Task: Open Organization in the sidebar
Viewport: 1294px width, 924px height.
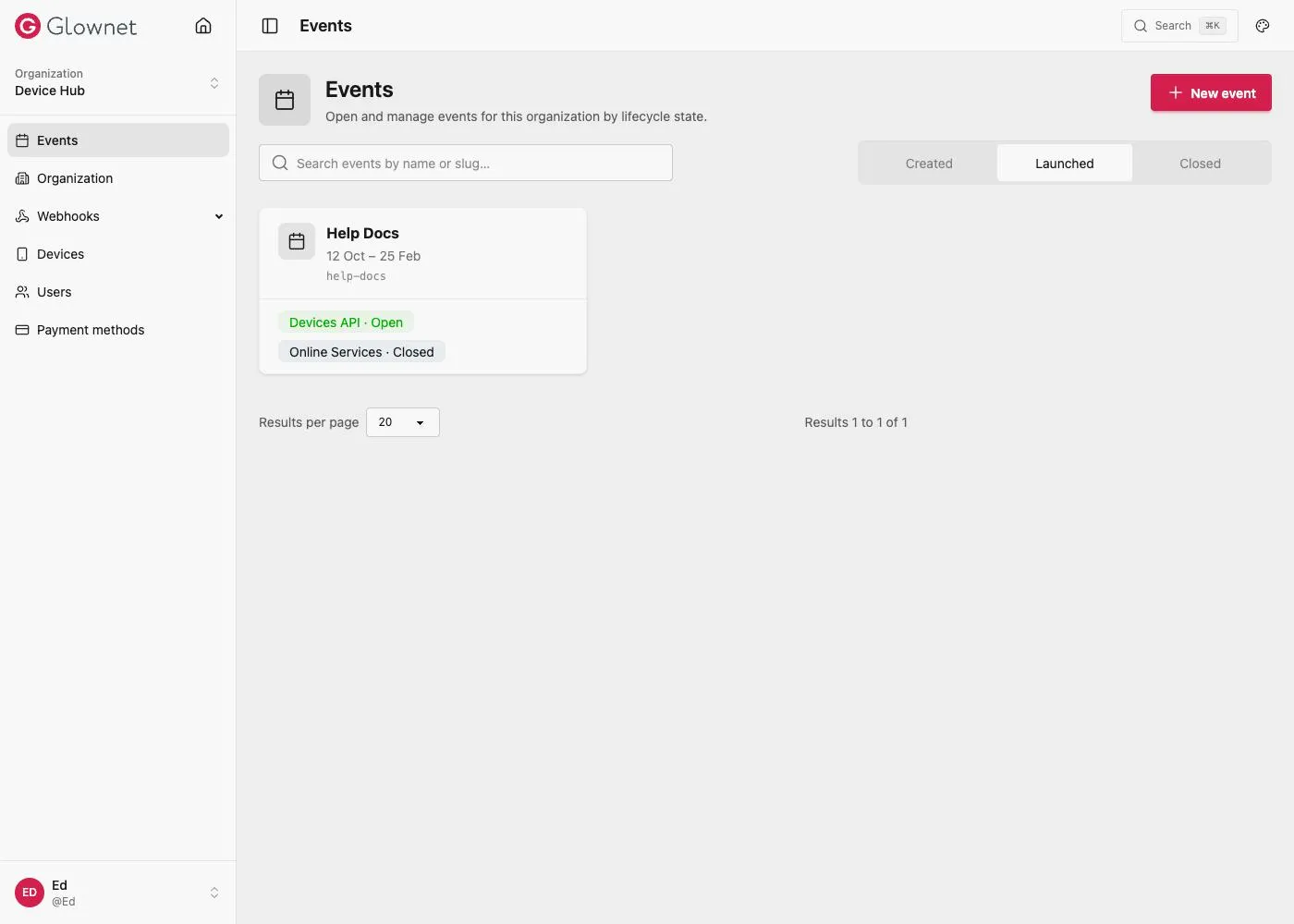Action: (118, 178)
